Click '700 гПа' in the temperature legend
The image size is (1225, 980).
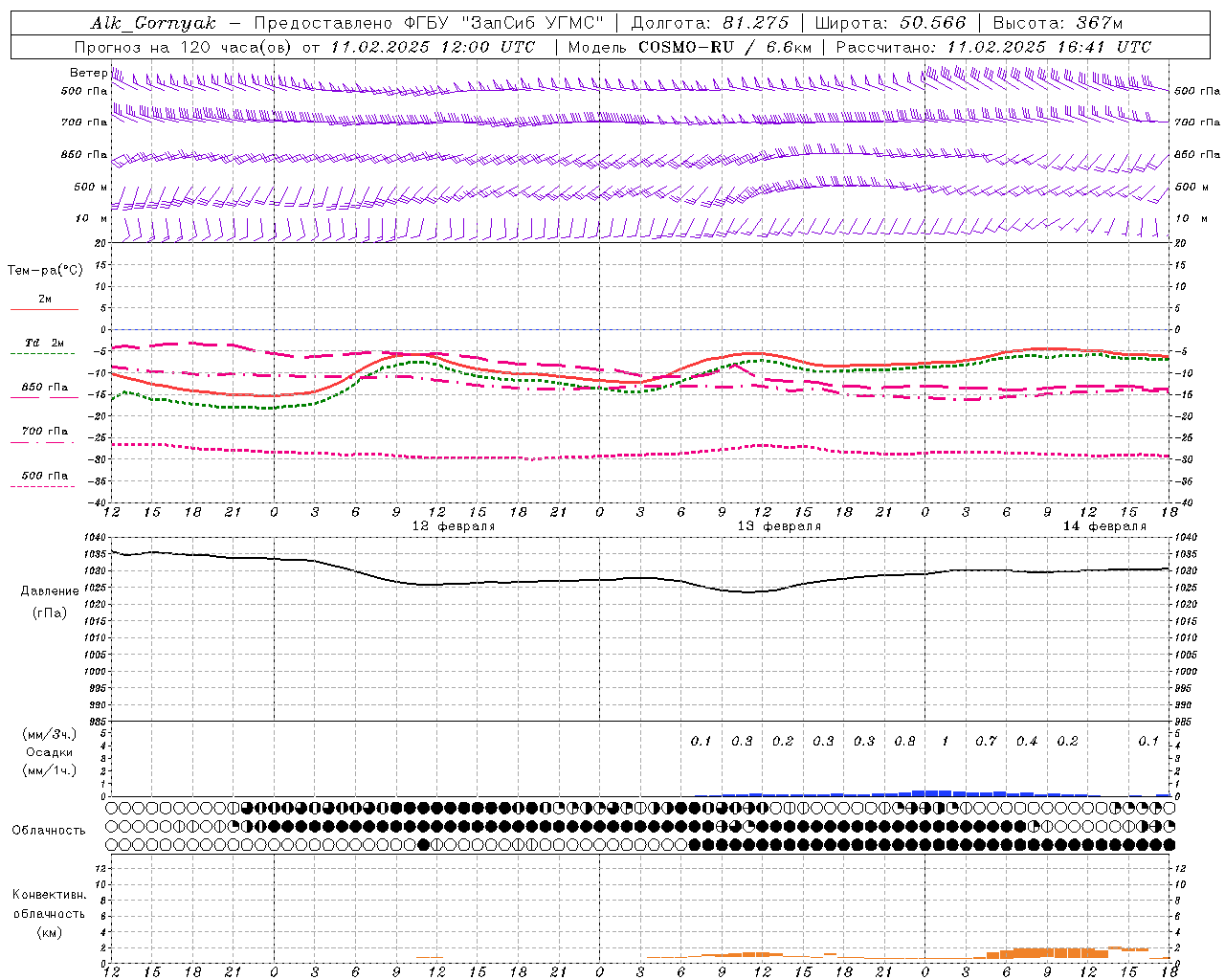(x=45, y=431)
